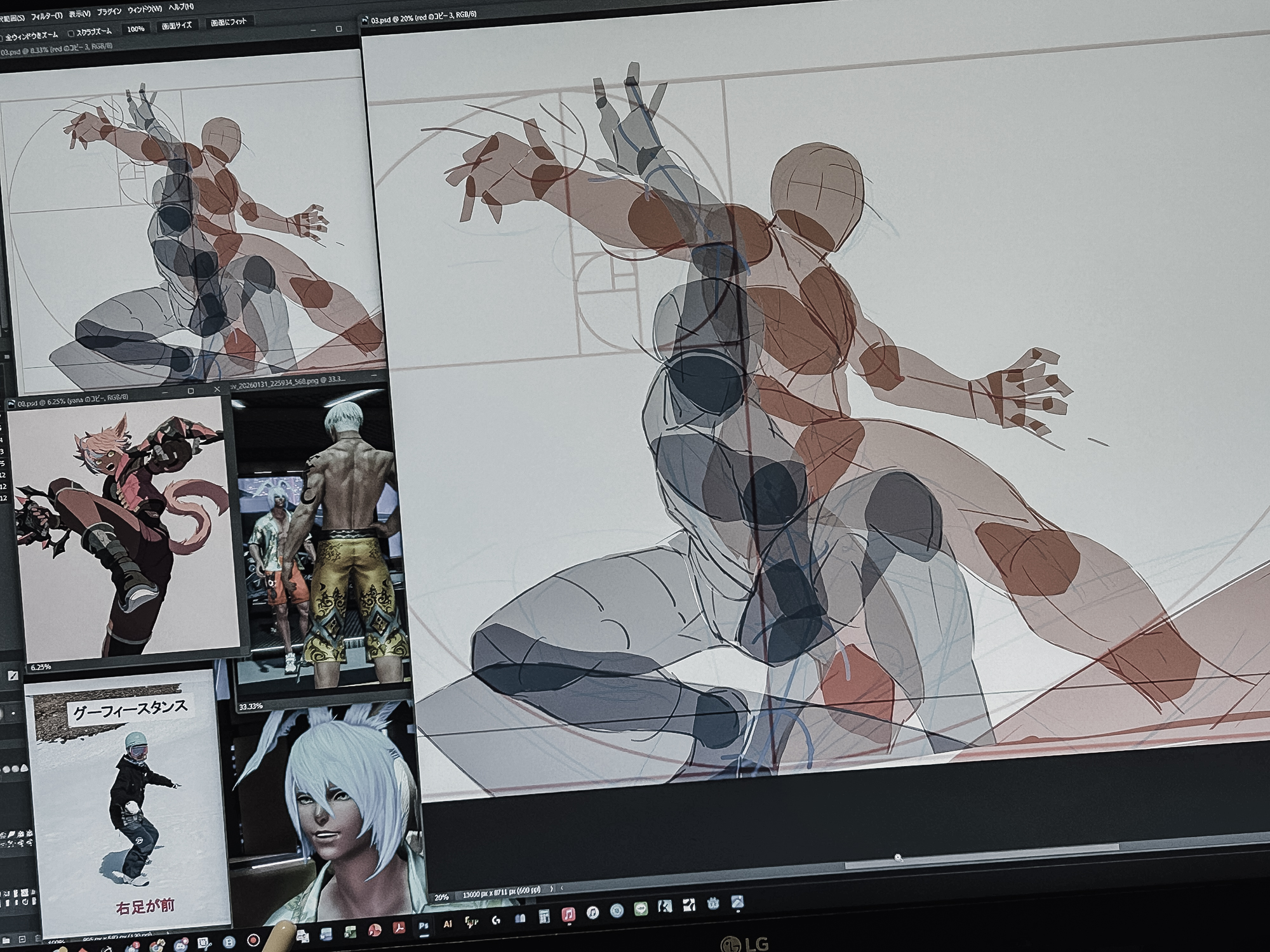
Task: Open the red Music app taskbar icon
Action: 568,915
